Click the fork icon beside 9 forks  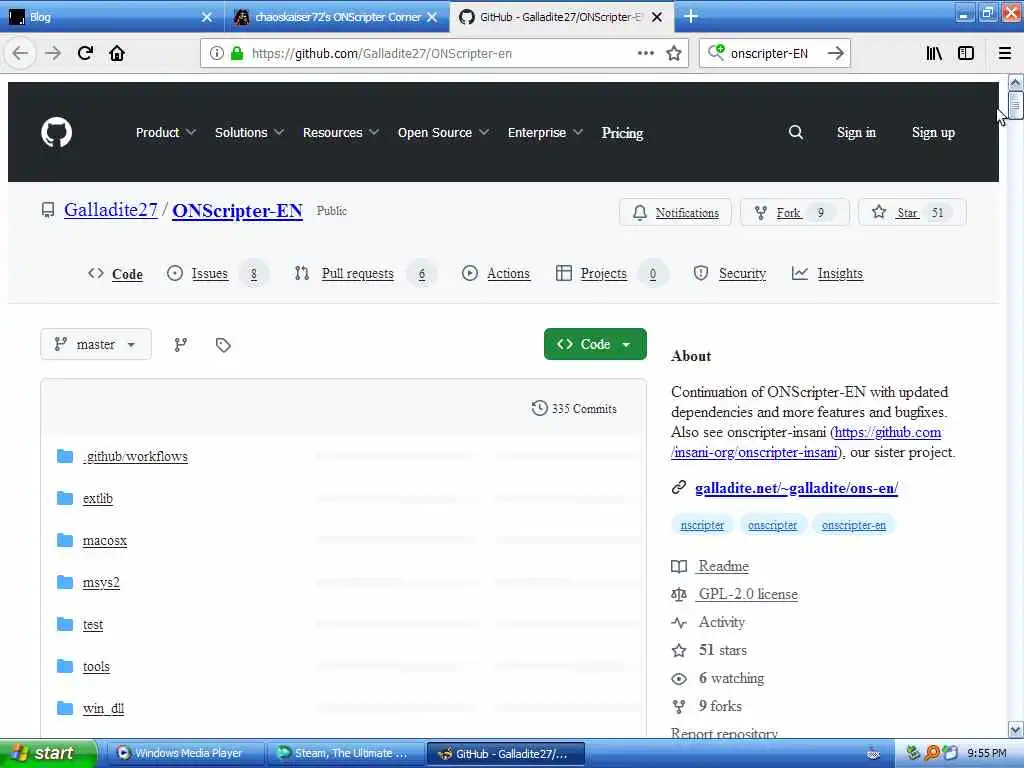click(x=679, y=707)
